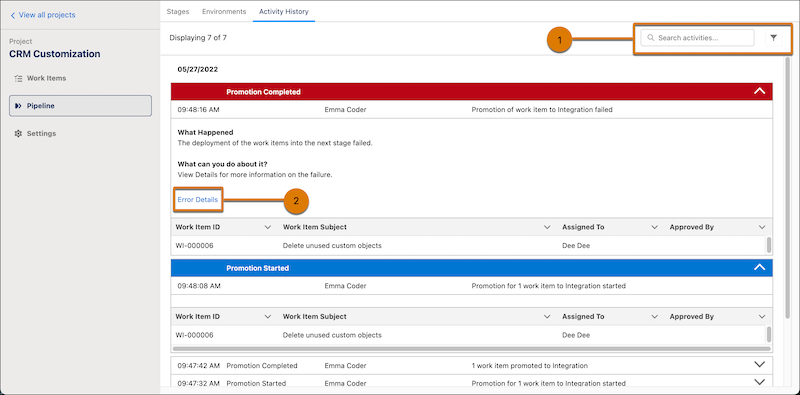
Task: Click the CRM Customization project title
Action: pos(55,54)
